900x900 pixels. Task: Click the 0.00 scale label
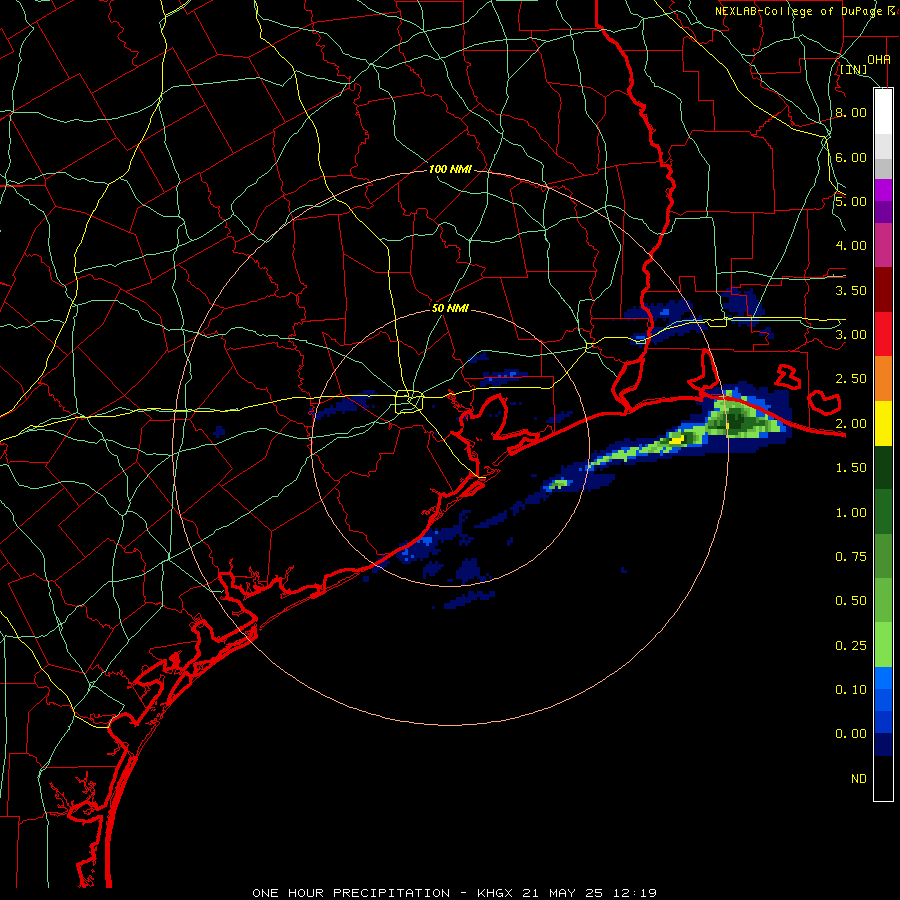[x=851, y=734]
